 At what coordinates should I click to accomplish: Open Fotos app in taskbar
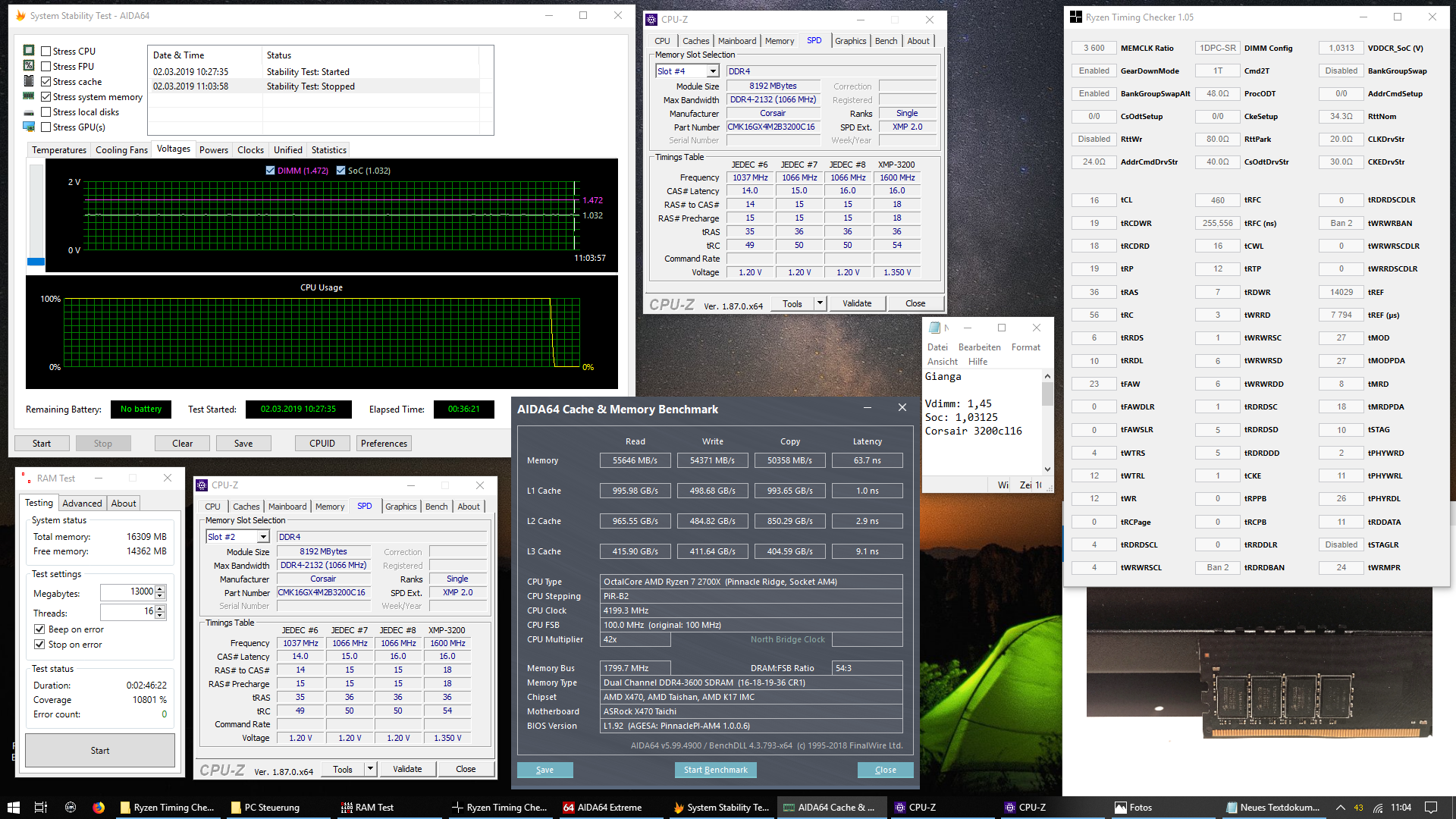1134,808
